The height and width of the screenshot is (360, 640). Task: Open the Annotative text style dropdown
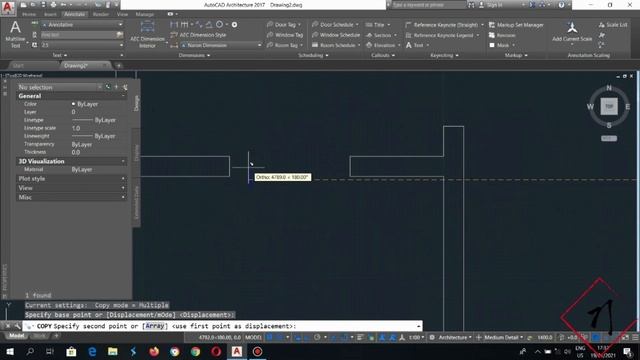click(x=82, y=25)
